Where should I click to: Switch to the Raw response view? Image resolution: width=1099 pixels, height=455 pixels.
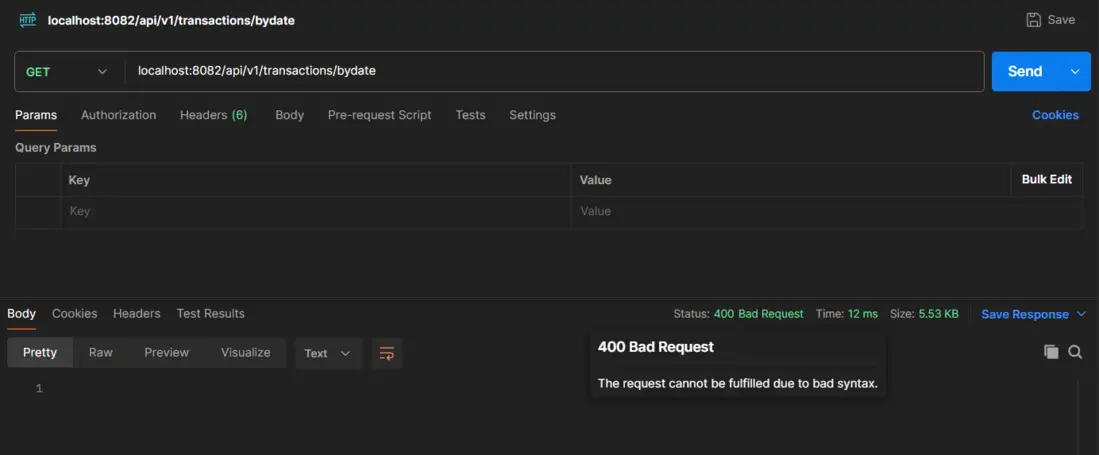click(100, 353)
